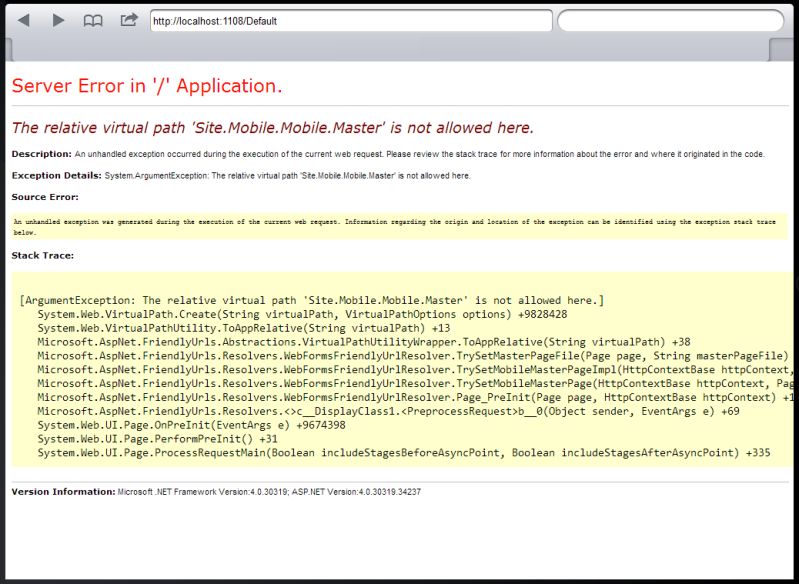This screenshot has width=799, height=584.
Task: Click the 'Stack Trace:' label
Action: [43, 255]
